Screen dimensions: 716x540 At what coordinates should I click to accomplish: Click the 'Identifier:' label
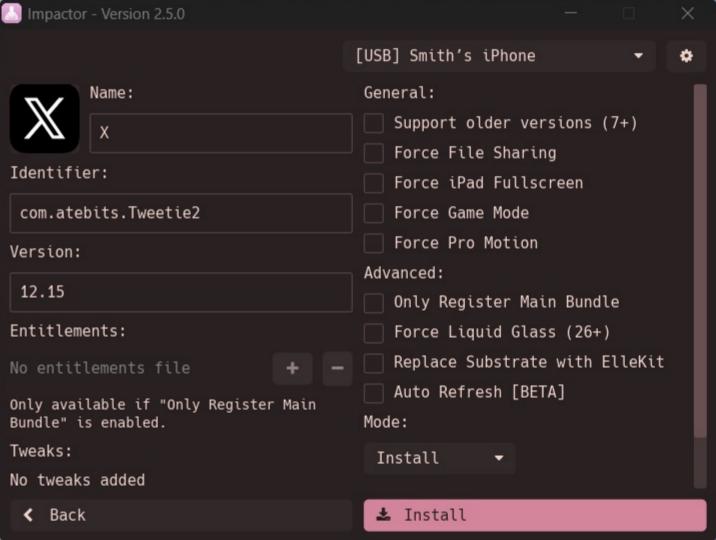tap(59, 173)
